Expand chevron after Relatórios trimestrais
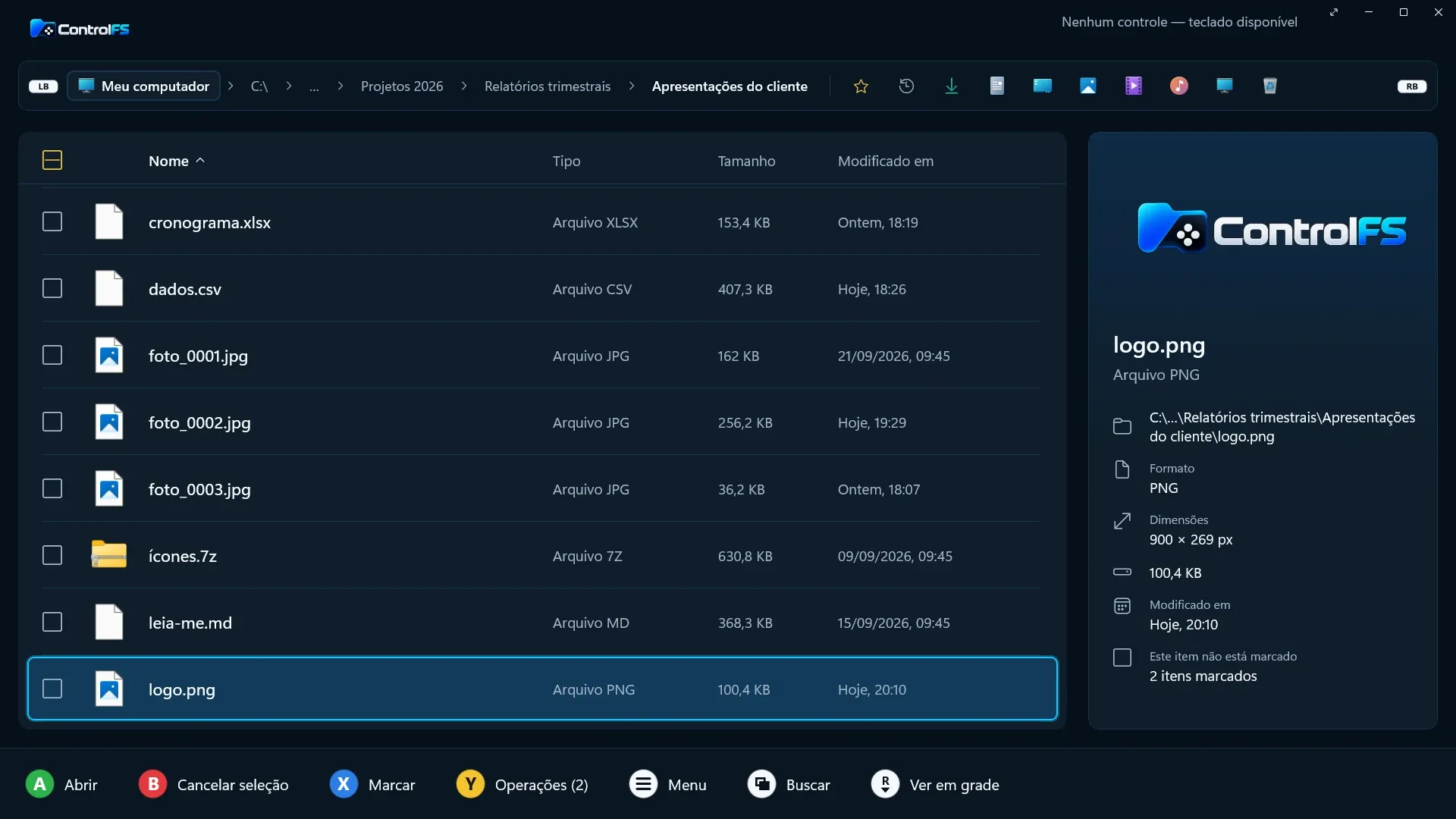This screenshot has width=1456, height=819. 632,86
